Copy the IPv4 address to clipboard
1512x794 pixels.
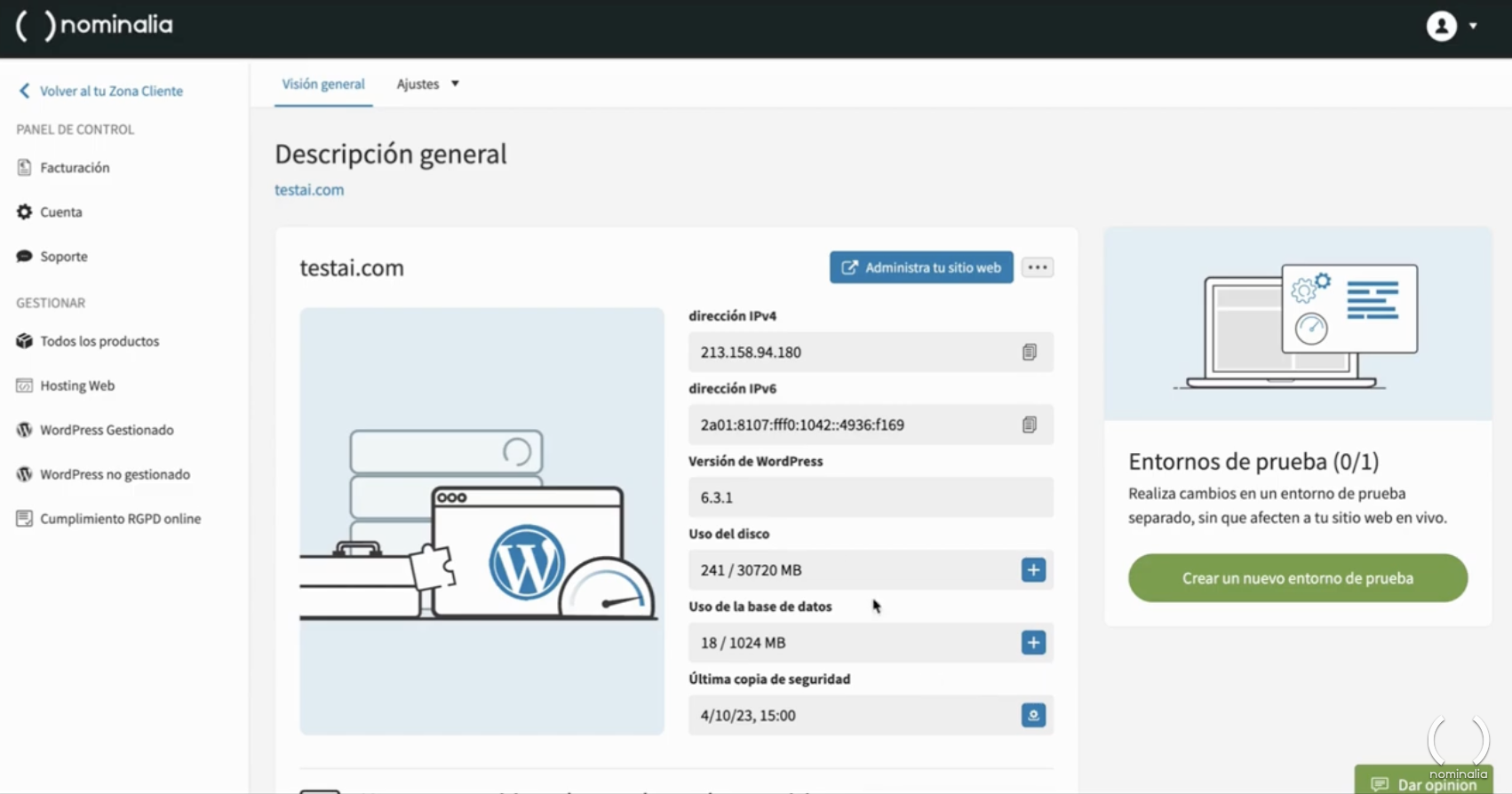[1029, 353]
